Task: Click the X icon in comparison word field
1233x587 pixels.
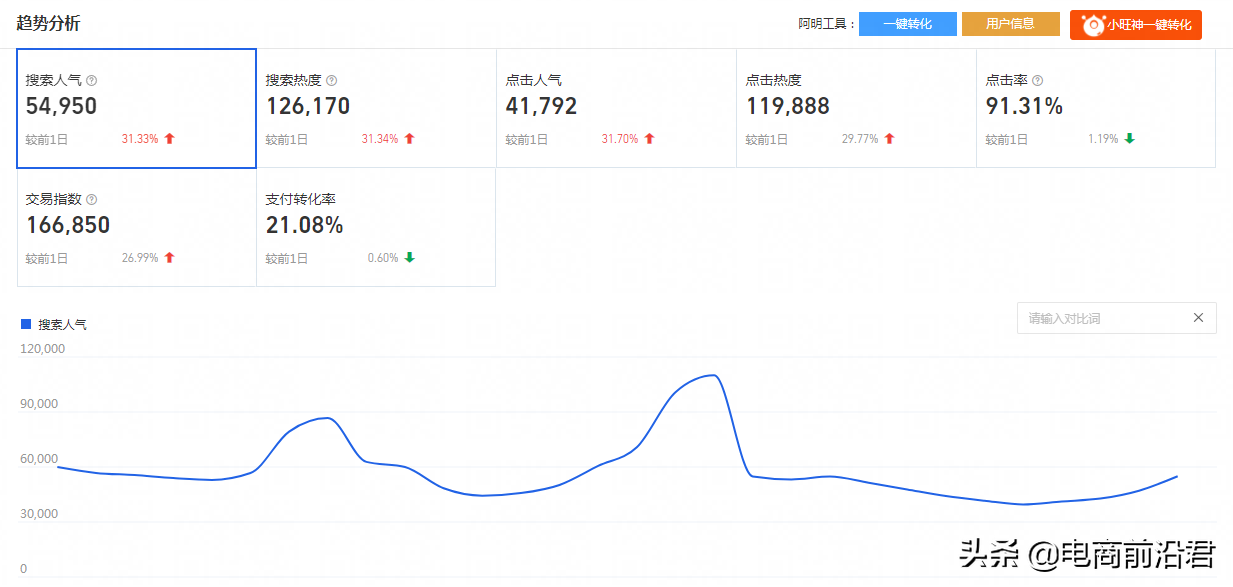Action: click(1198, 318)
